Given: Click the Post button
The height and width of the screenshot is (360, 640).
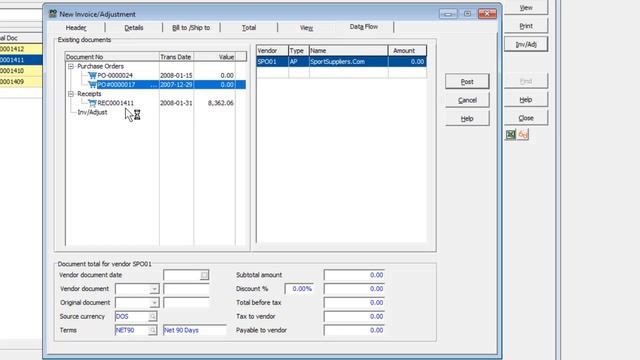Looking at the screenshot, I should point(467,81).
